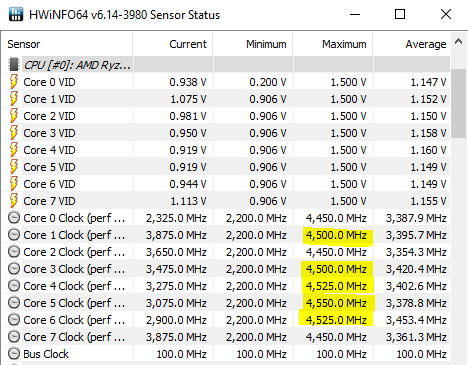Click Core 2 Clock current value 3,650.0 MHz
The image size is (468, 365).
pyautogui.click(x=176, y=252)
